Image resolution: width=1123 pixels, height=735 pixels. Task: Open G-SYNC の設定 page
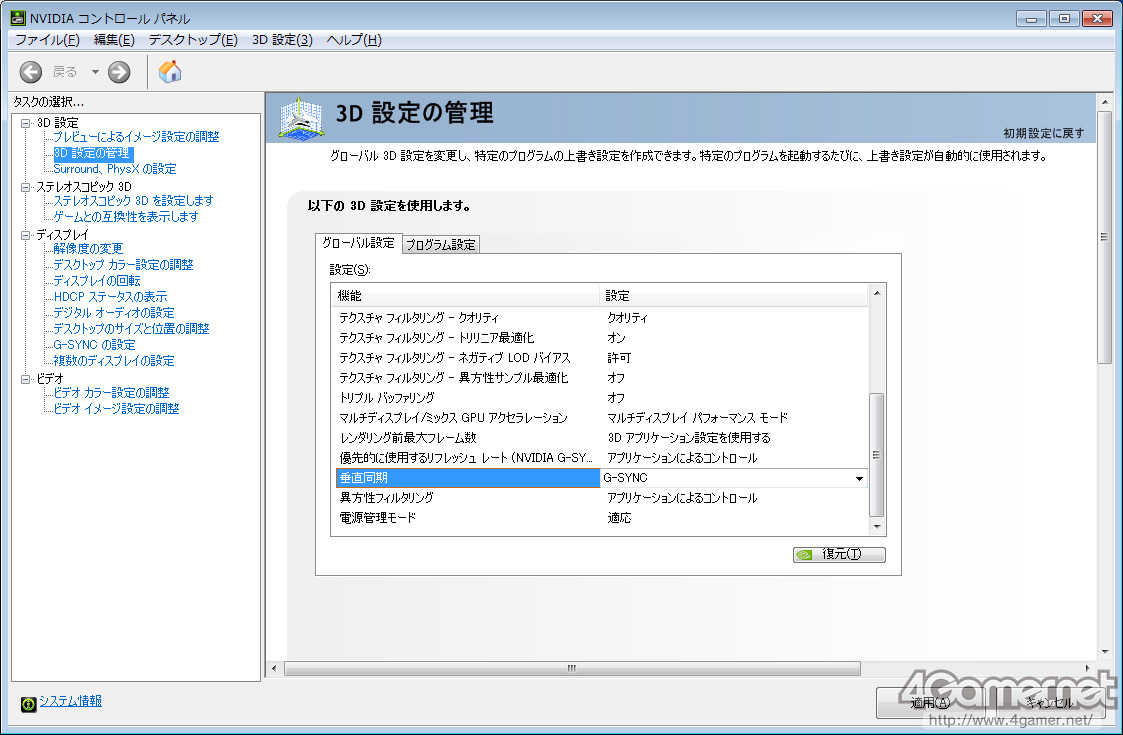pyautogui.click(x=94, y=345)
